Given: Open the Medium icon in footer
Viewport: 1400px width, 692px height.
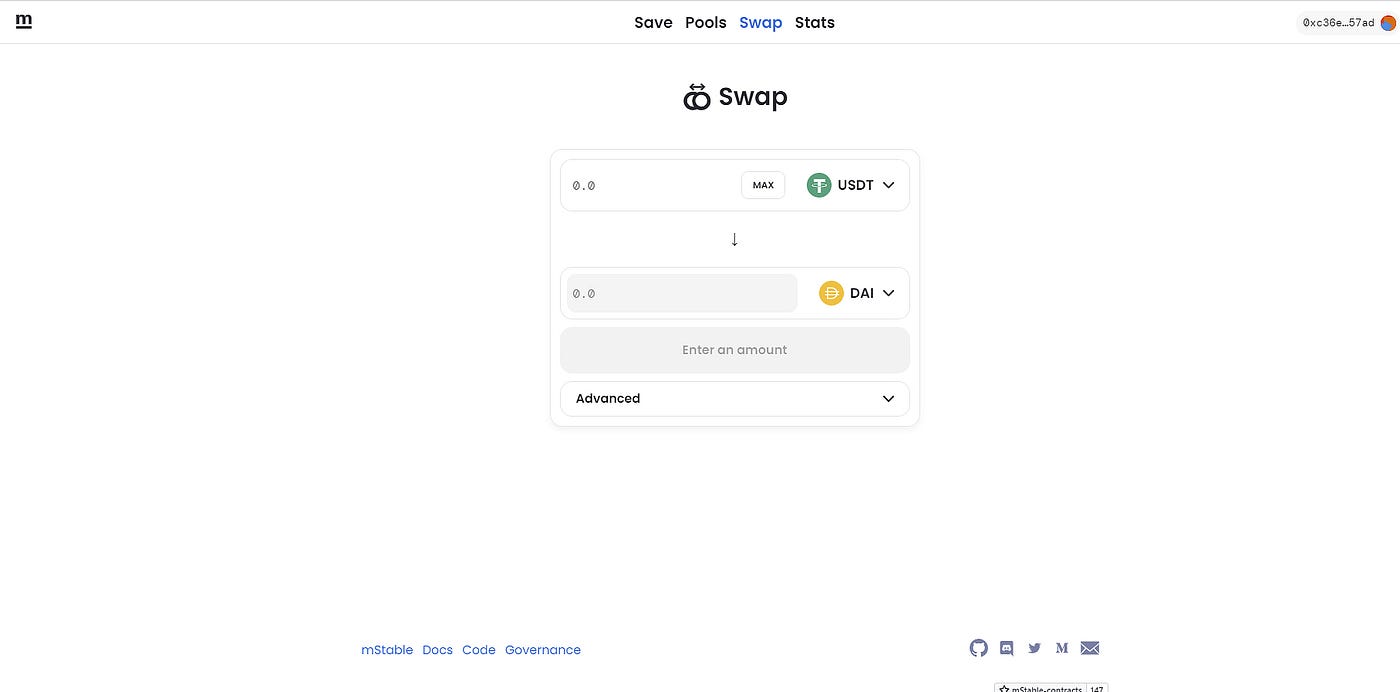Looking at the screenshot, I should click(x=1062, y=648).
